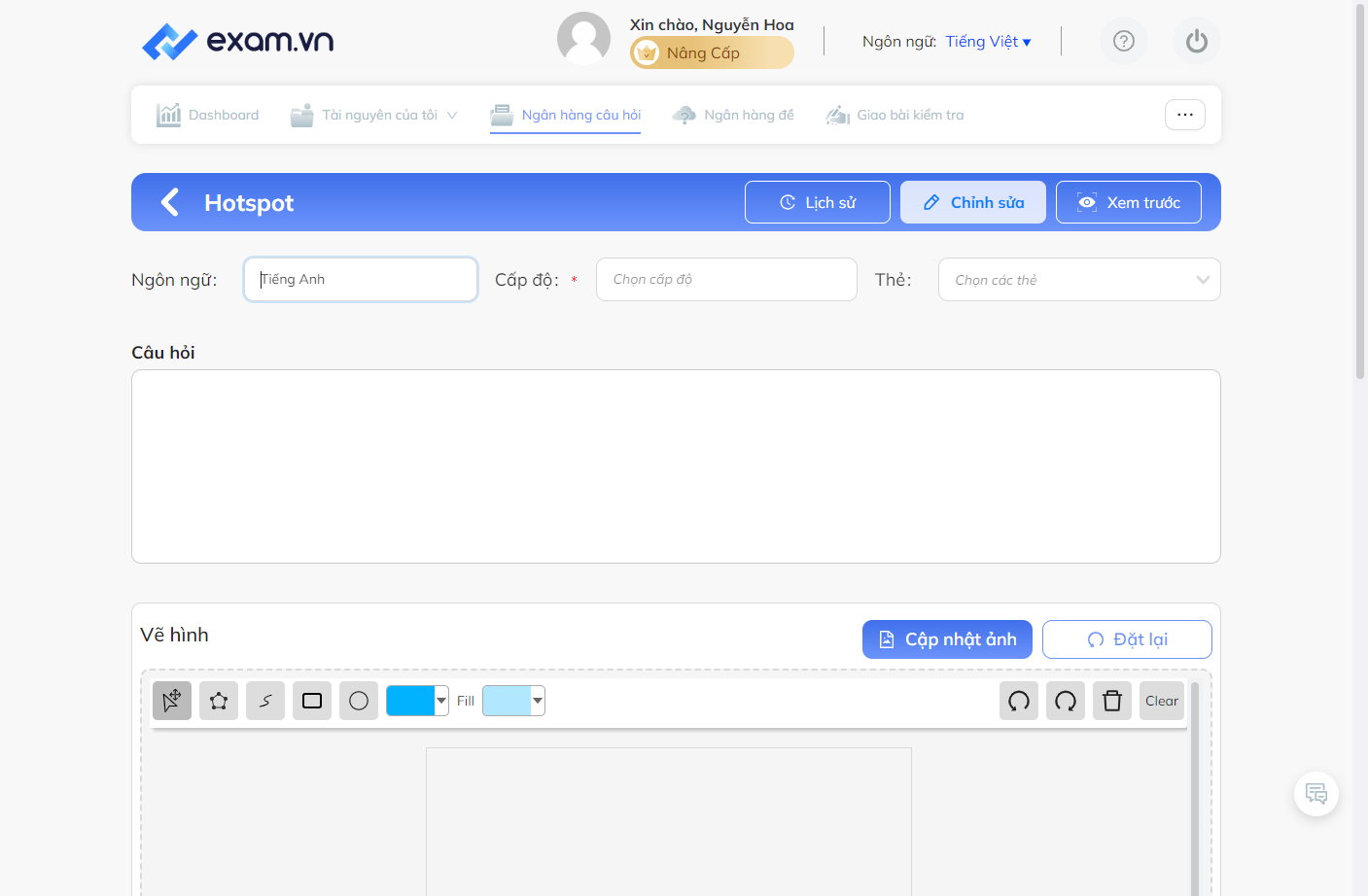This screenshot has width=1368, height=896.
Task: Select the freehand curve tool
Action: 265,701
